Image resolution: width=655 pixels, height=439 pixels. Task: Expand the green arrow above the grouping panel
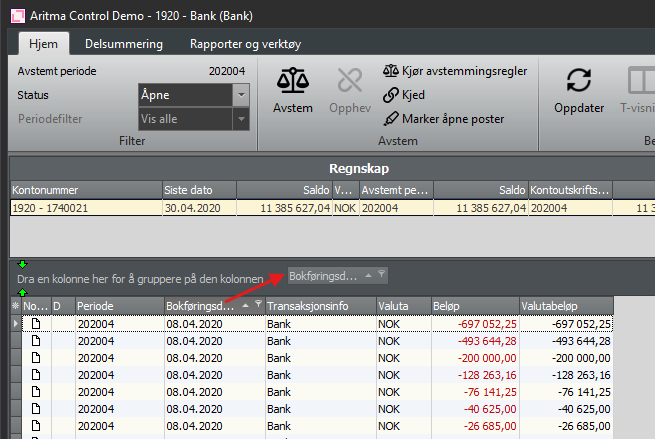coord(22,263)
